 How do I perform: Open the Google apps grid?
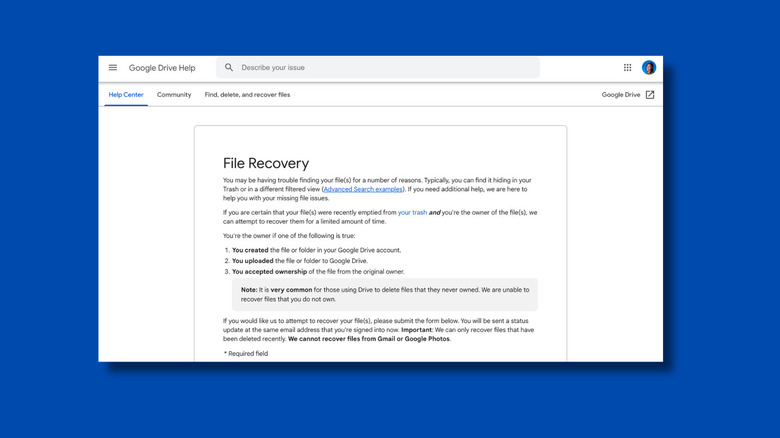(627, 68)
